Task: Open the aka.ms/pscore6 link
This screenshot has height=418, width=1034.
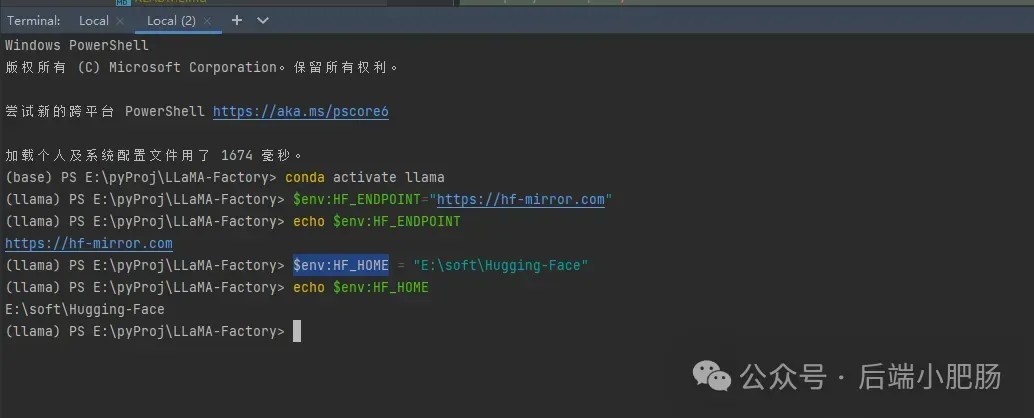Action: (300, 111)
